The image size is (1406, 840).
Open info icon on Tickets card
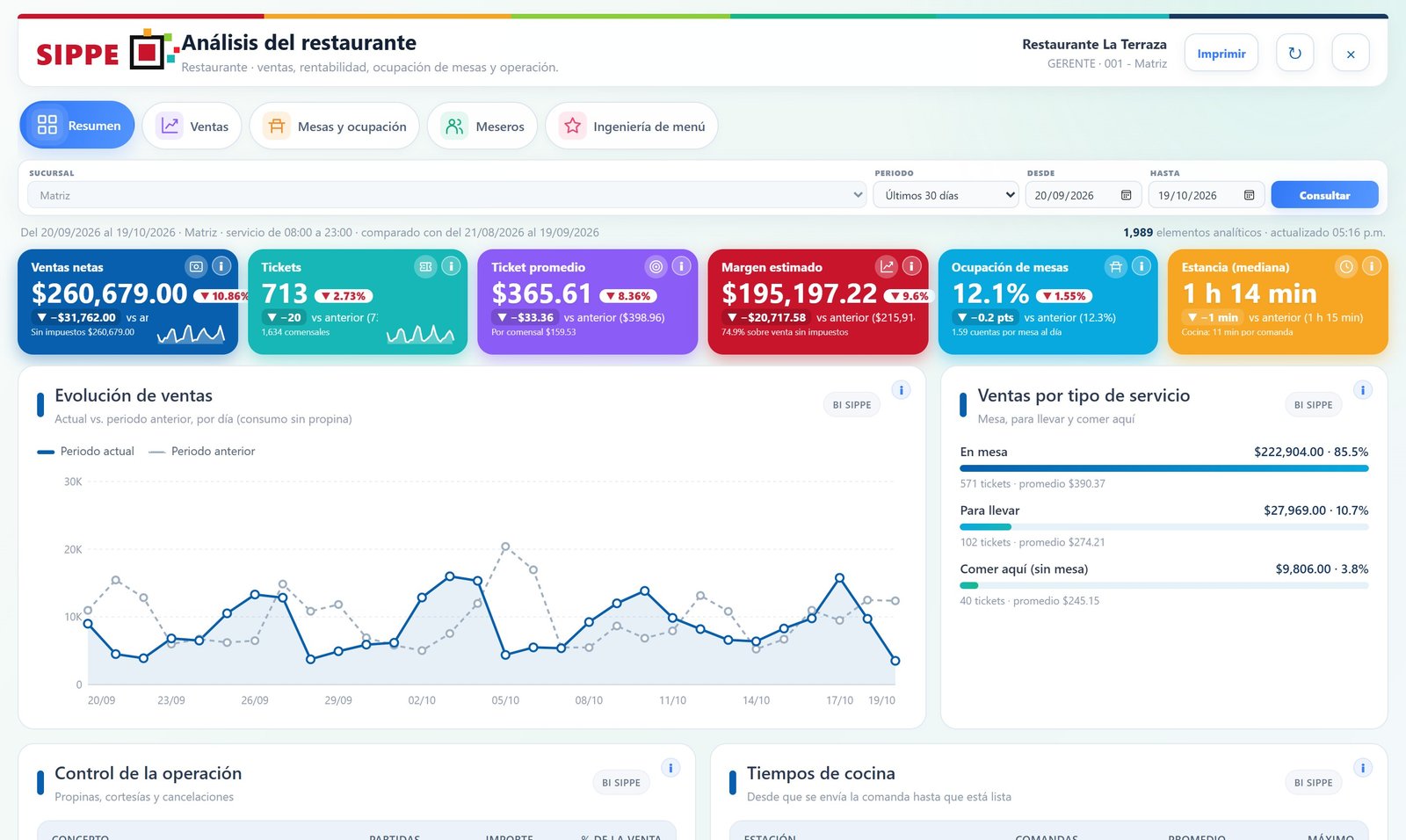(451, 266)
